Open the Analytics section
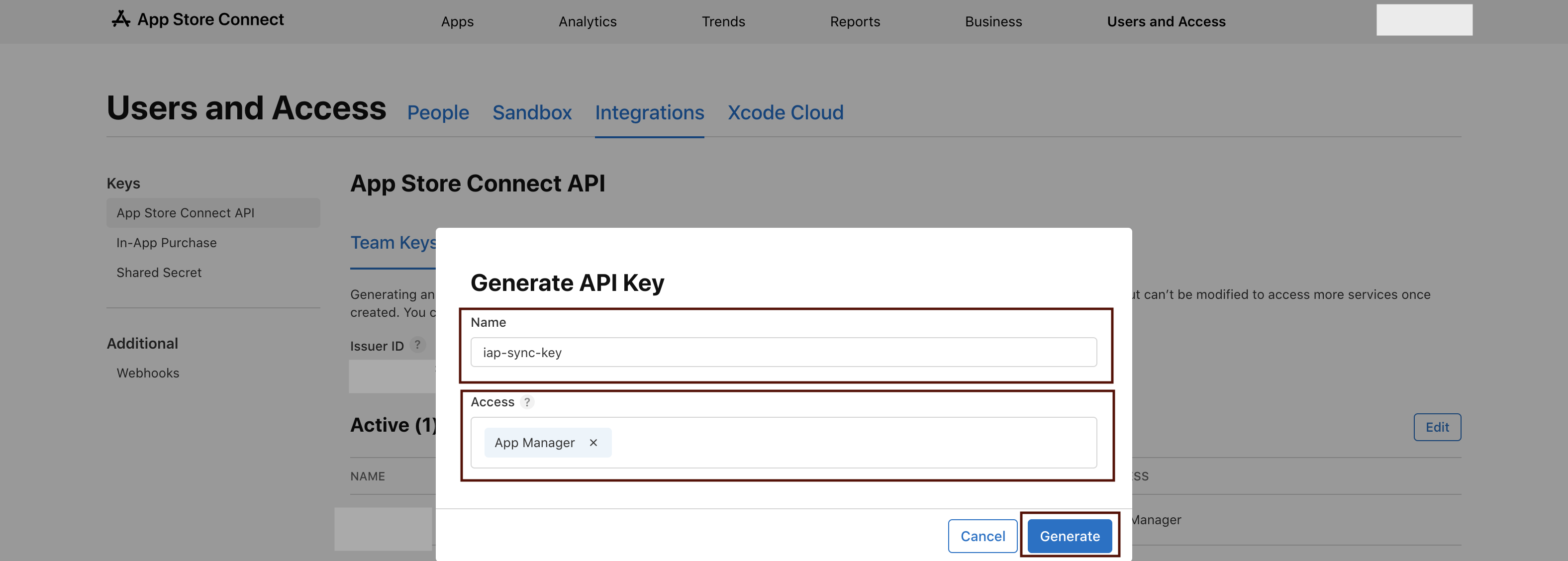The height and width of the screenshot is (561, 1568). pyautogui.click(x=588, y=21)
